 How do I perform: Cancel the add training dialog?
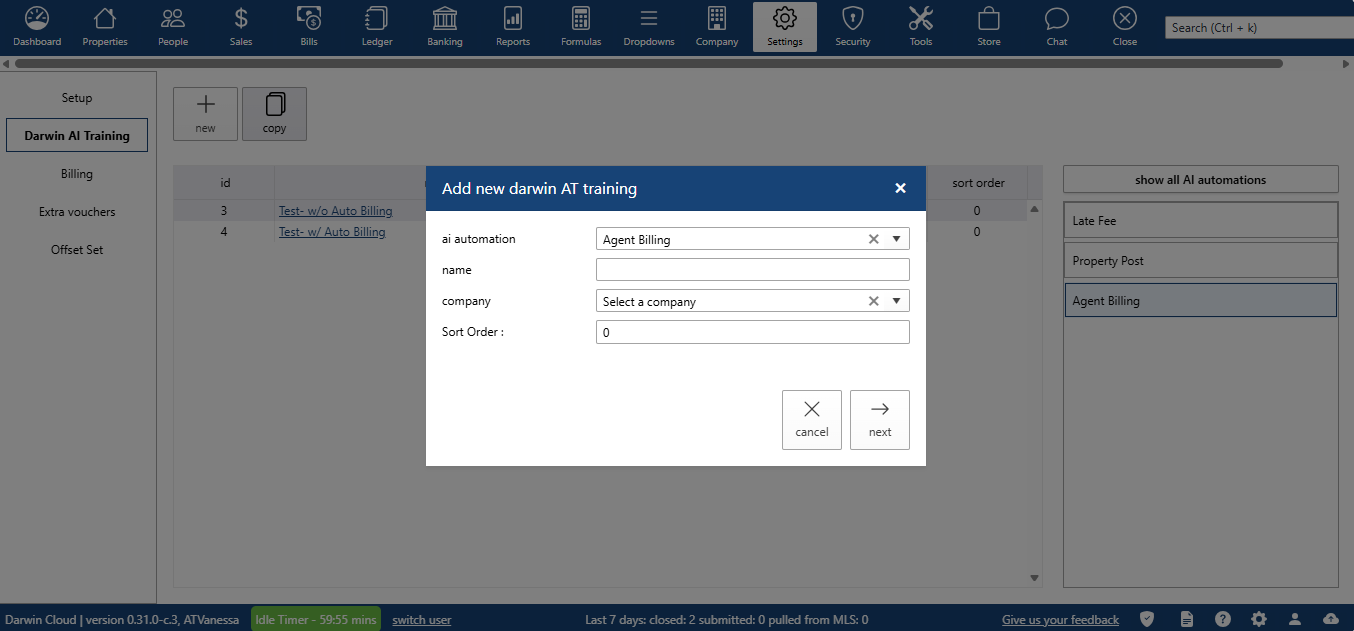812,420
